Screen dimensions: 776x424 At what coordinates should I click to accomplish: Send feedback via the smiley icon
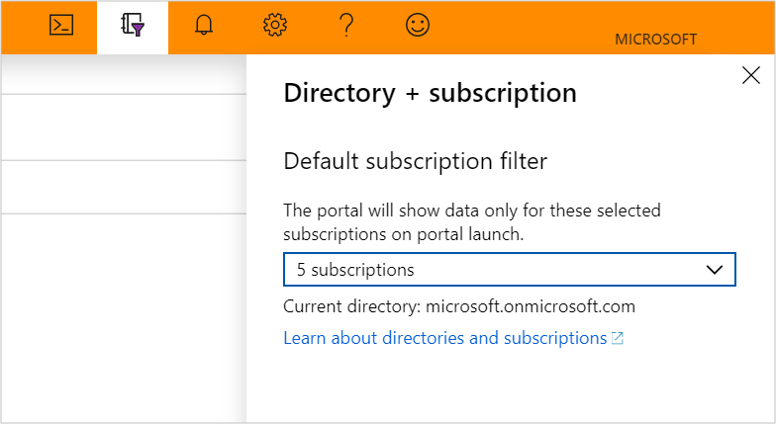(x=418, y=27)
